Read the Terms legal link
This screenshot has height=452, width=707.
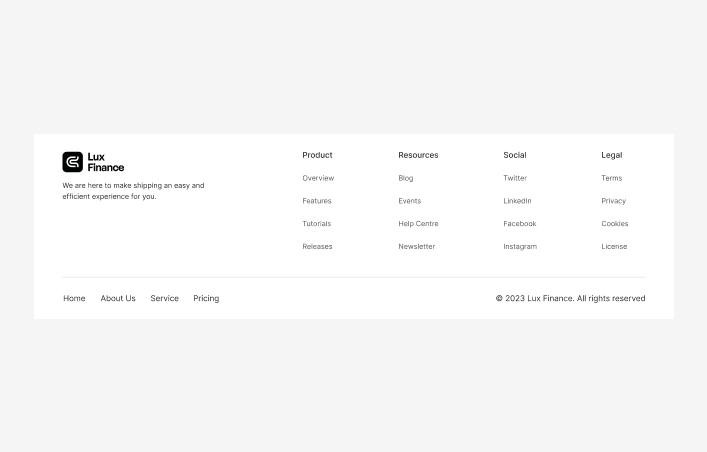coord(611,178)
